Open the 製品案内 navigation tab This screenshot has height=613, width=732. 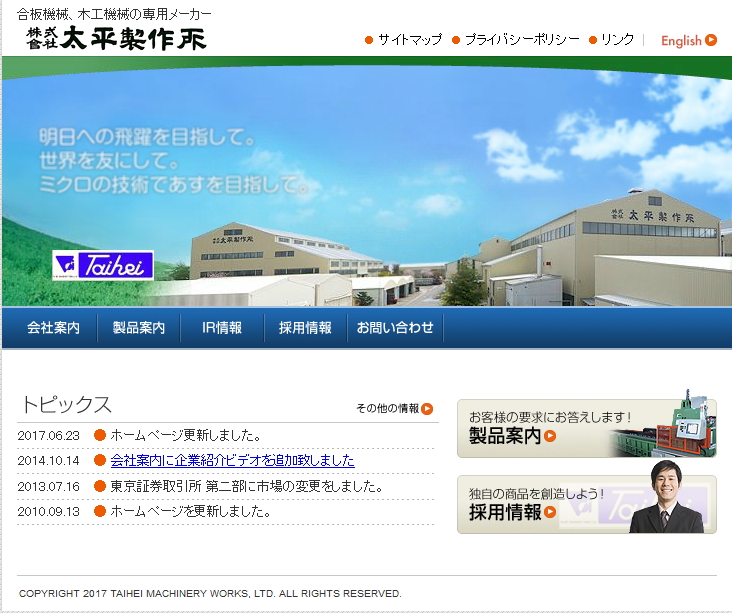139,328
